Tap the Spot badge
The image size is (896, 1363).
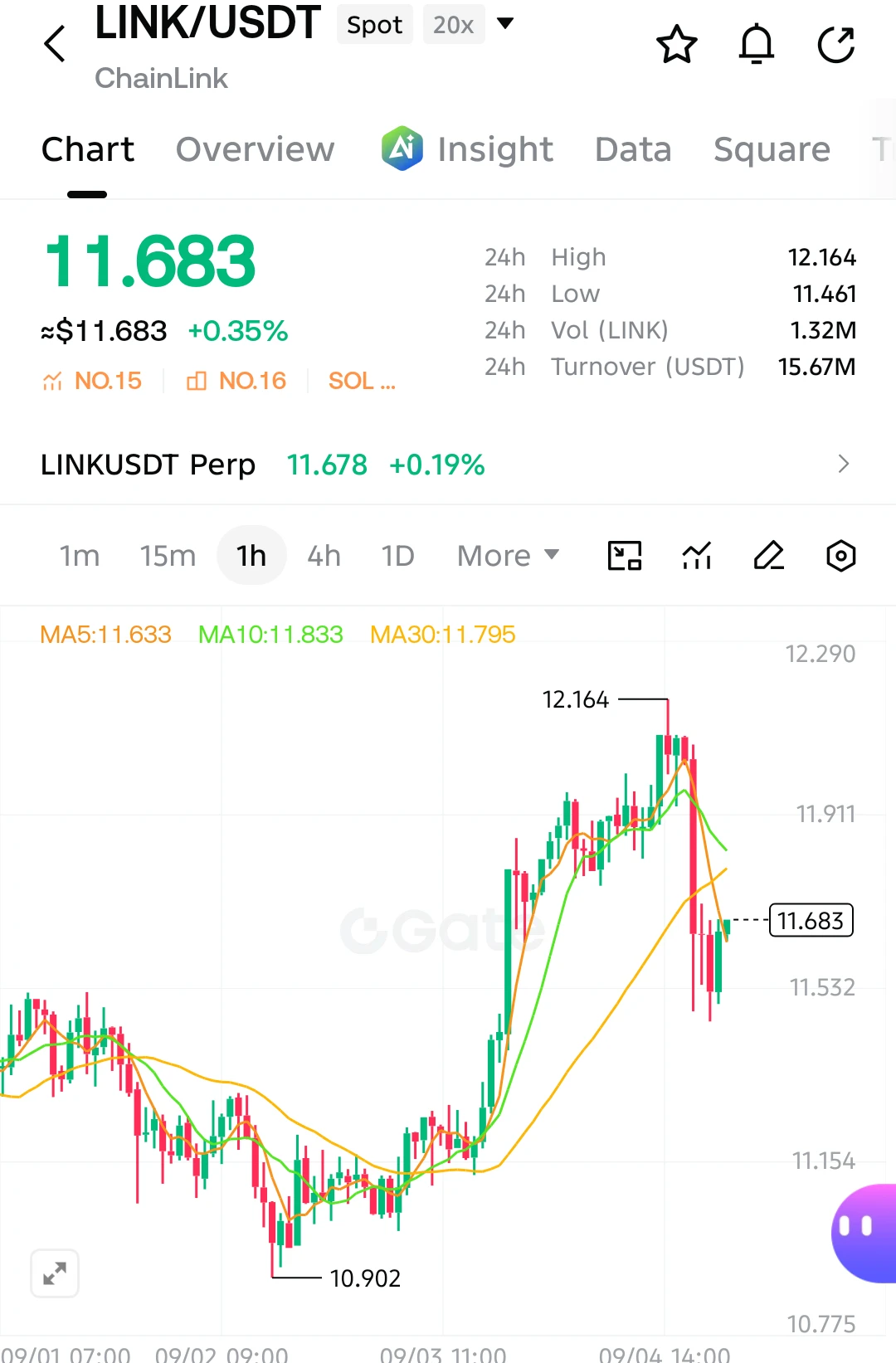click(x=374, y=25)
